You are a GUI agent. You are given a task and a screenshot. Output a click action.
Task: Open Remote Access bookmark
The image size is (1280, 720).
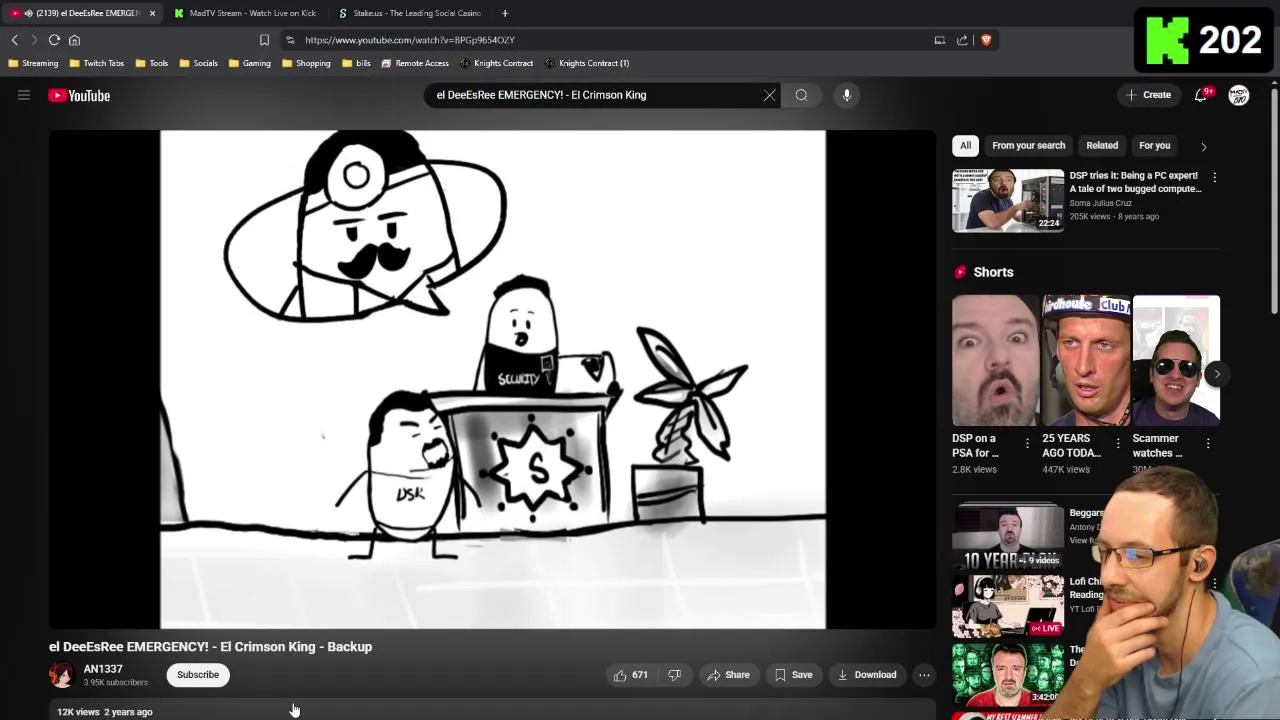[x=415, y=63]
